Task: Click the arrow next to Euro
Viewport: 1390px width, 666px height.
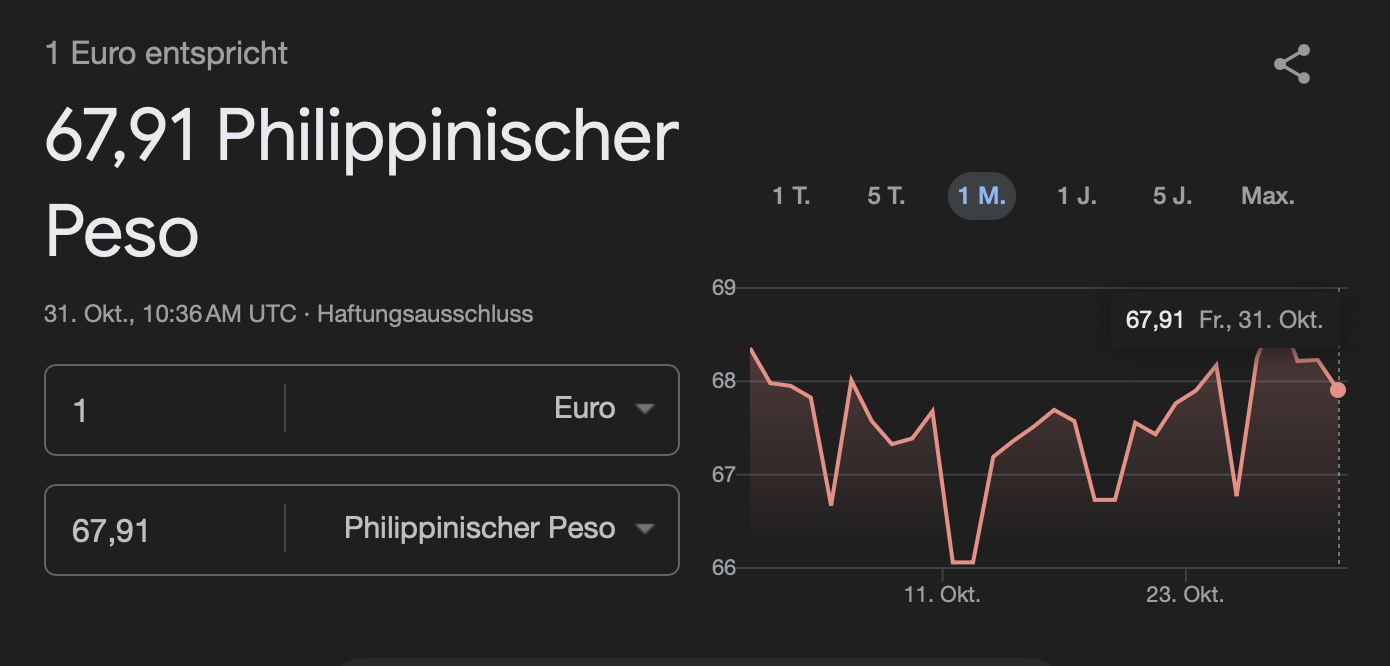Action: click(x=645, y=409)
